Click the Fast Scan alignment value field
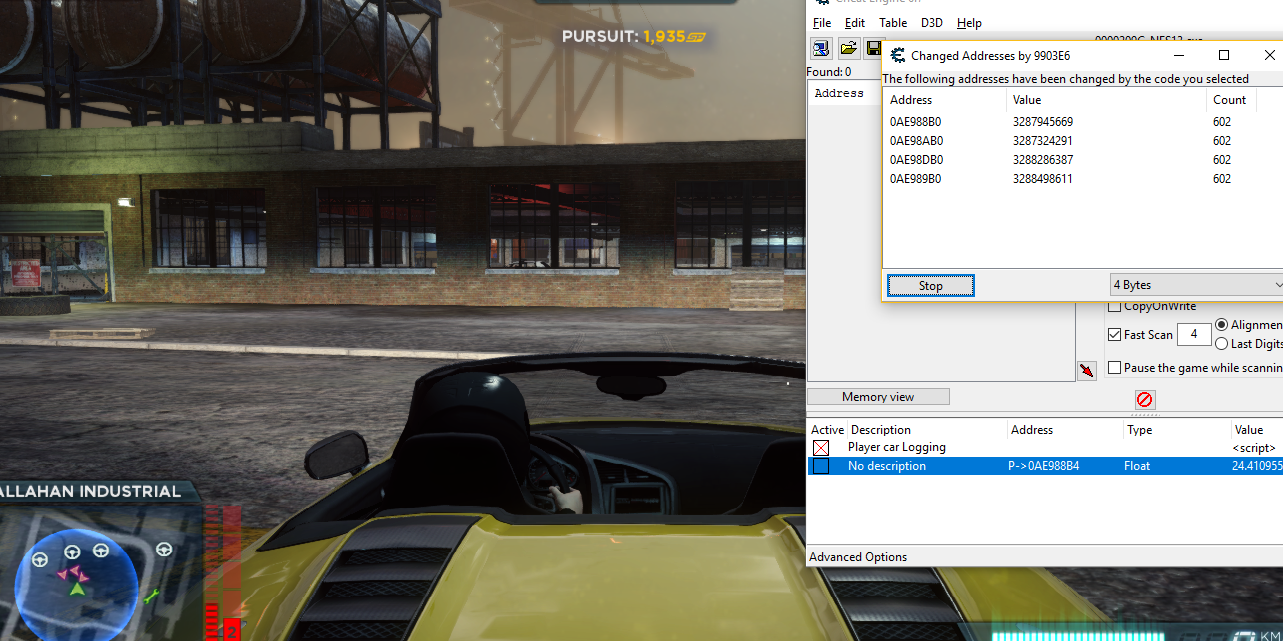This screenshot has width=1283, height=641. [x=1194, y=335]
